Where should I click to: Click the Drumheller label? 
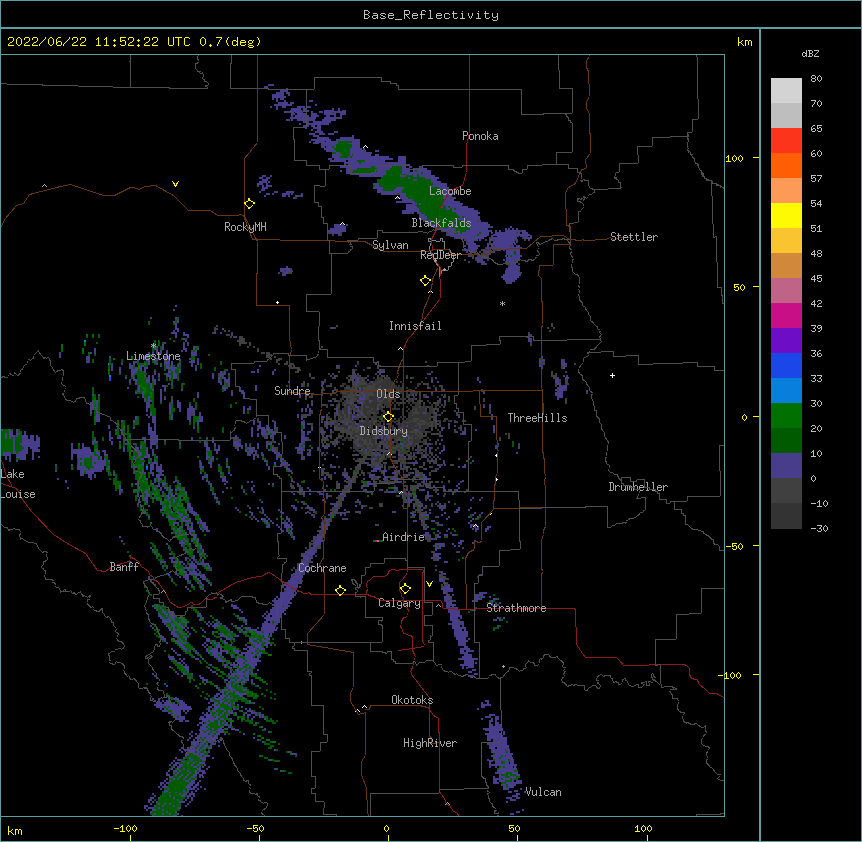[638, 487]
